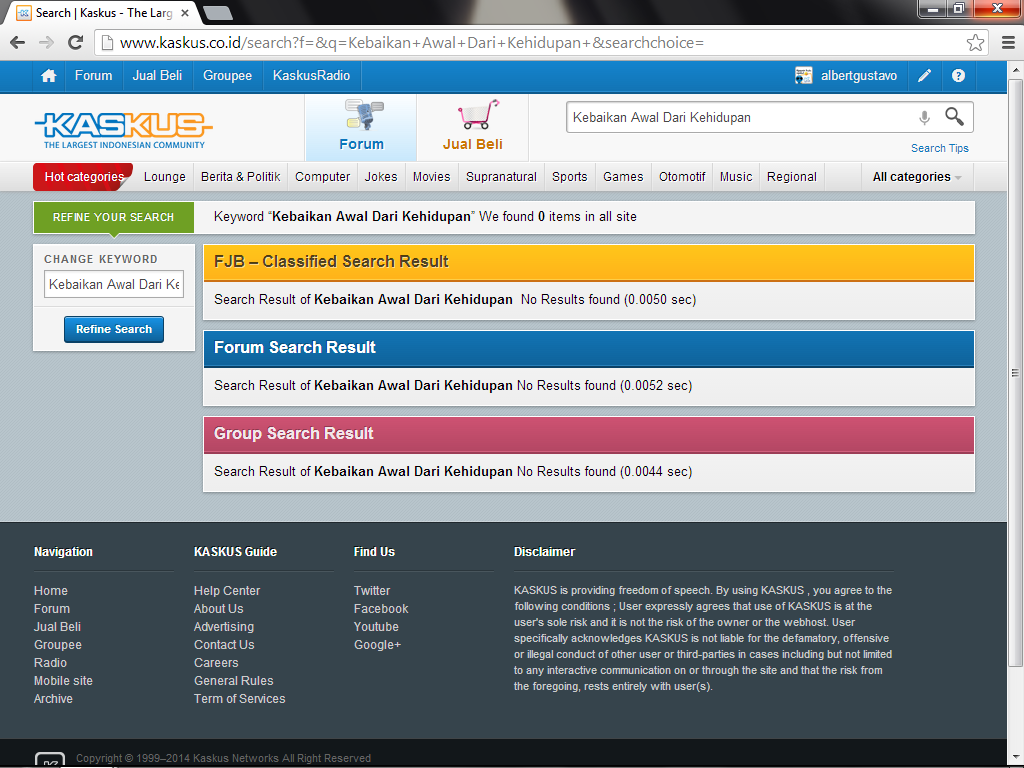Screen dimensions: 1024x768
Task: Click the Forum megaphone icon
Action: tap(364, 115)
